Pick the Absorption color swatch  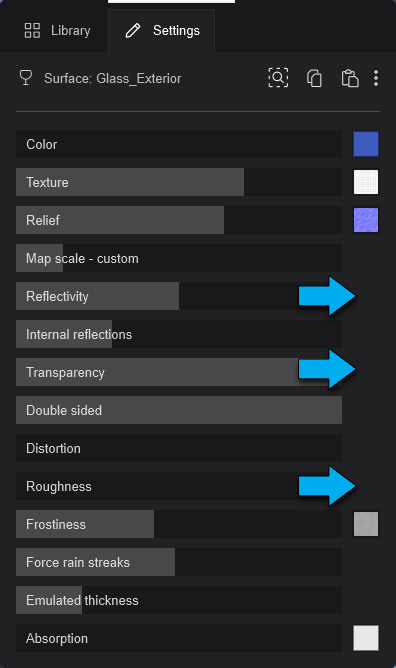[x=366, y=638]
